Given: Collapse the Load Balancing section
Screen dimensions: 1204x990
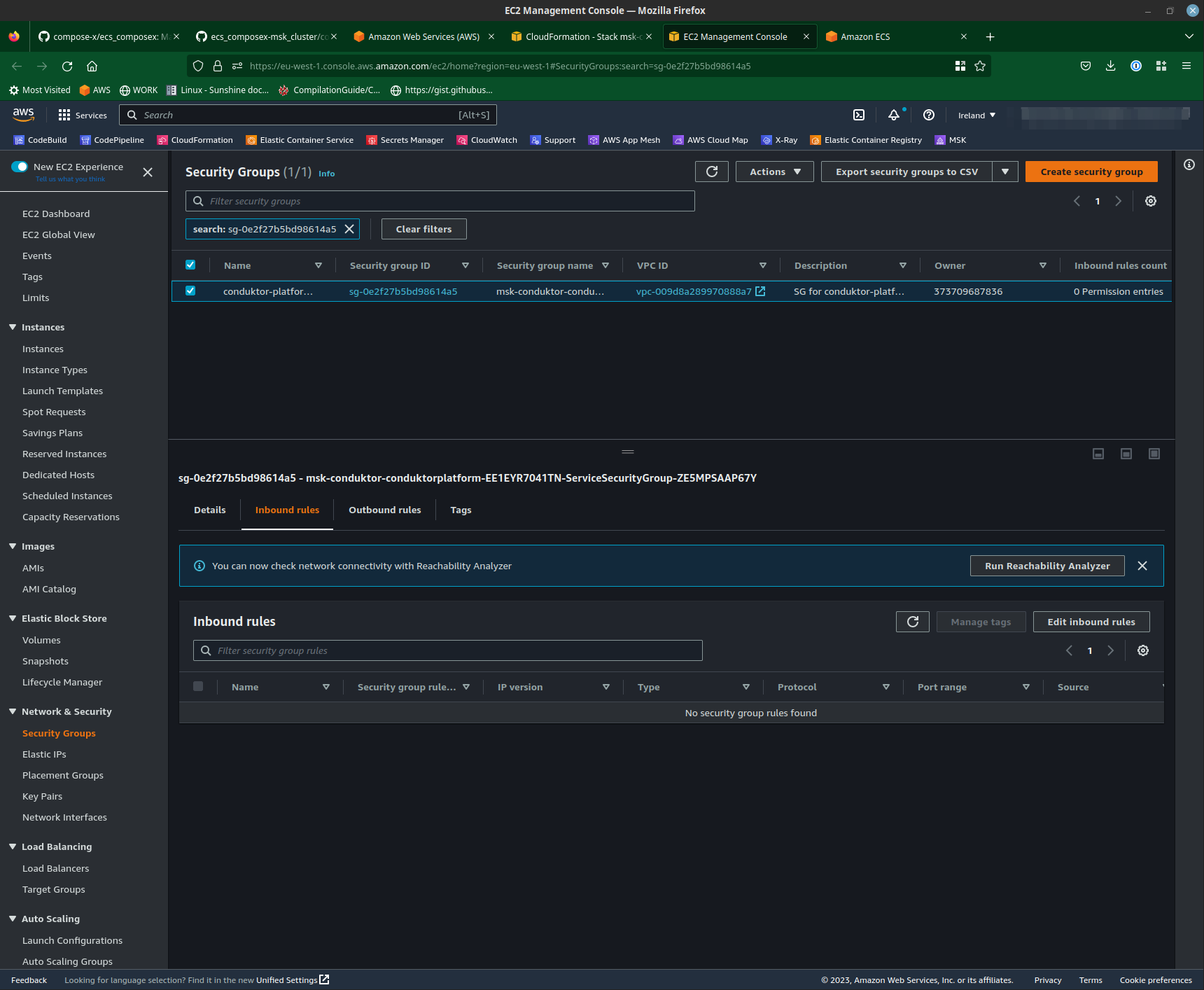Looking at the screenshot, I should pyautogui.click(x=13, y=846).
